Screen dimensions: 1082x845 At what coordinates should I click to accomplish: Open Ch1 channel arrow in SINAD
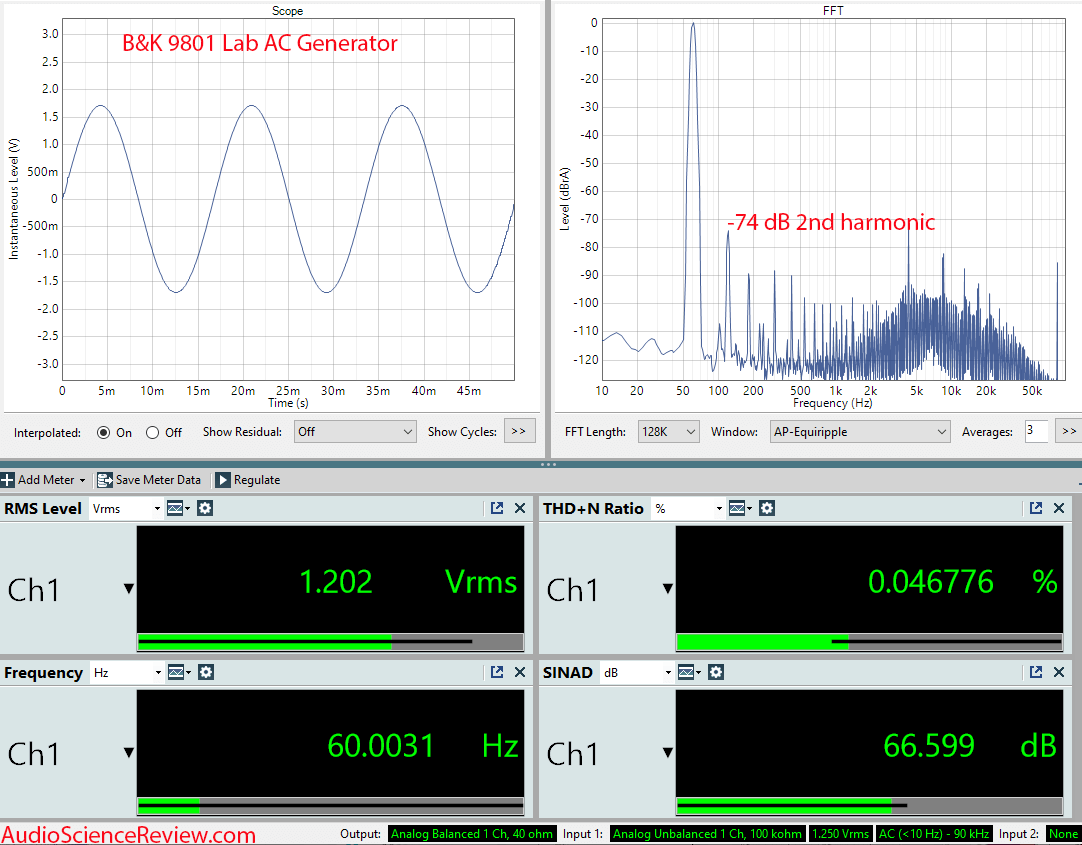pyautogui.click(x=667, y=752)
